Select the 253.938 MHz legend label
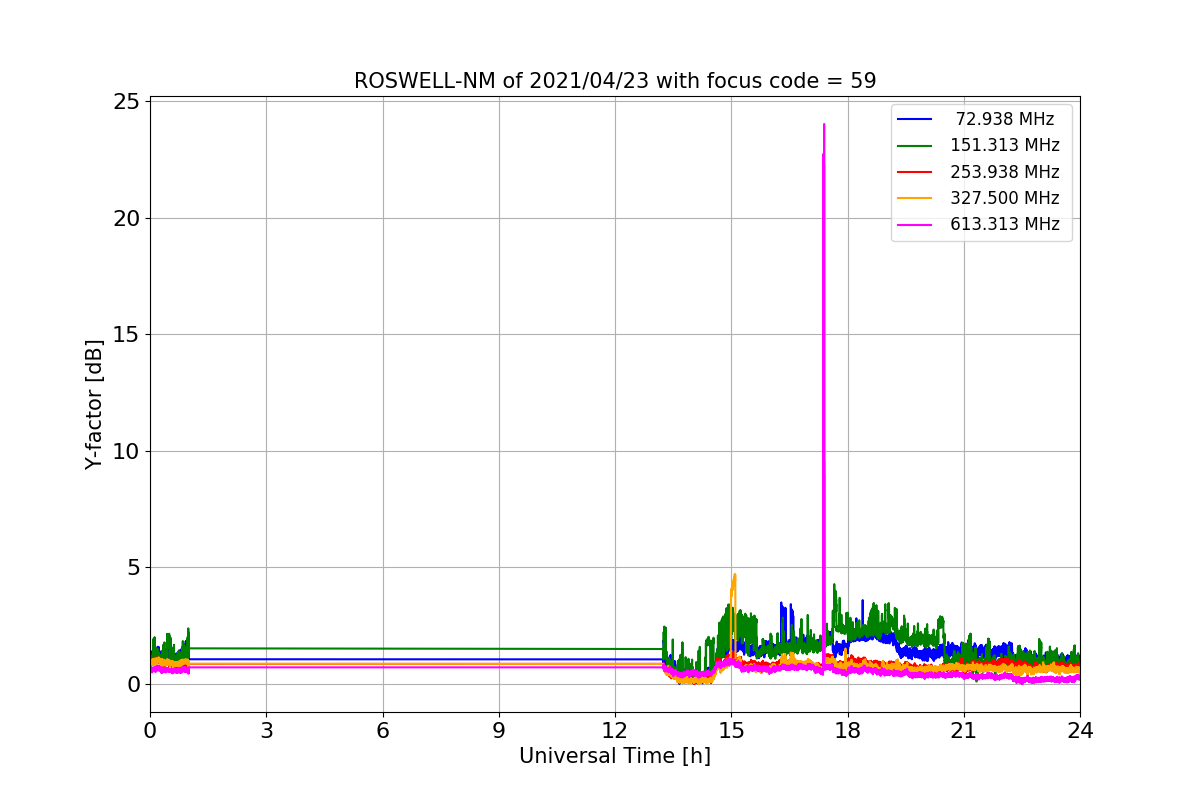The image size is (1200, 800). [1005, 172]
